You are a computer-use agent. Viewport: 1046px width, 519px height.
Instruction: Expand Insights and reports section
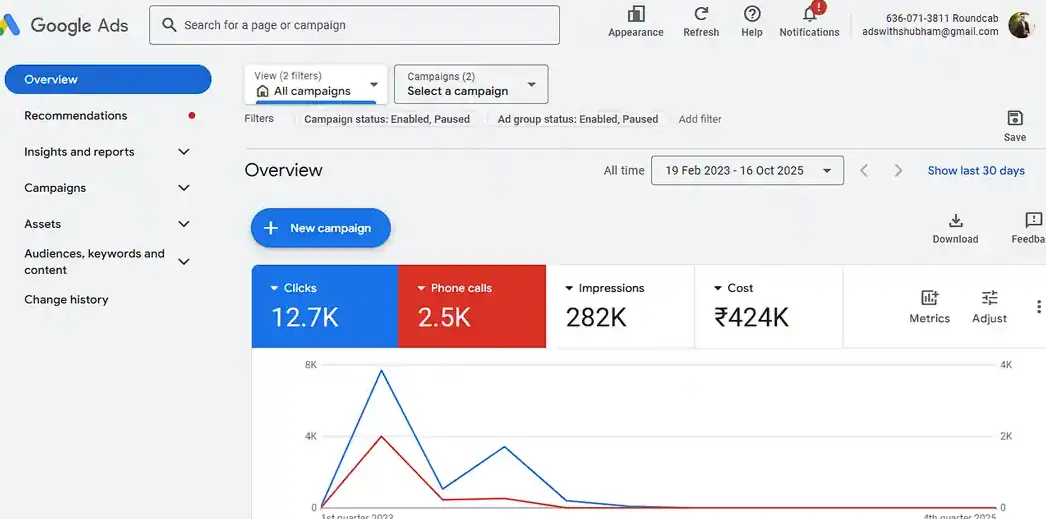[184, 152]
